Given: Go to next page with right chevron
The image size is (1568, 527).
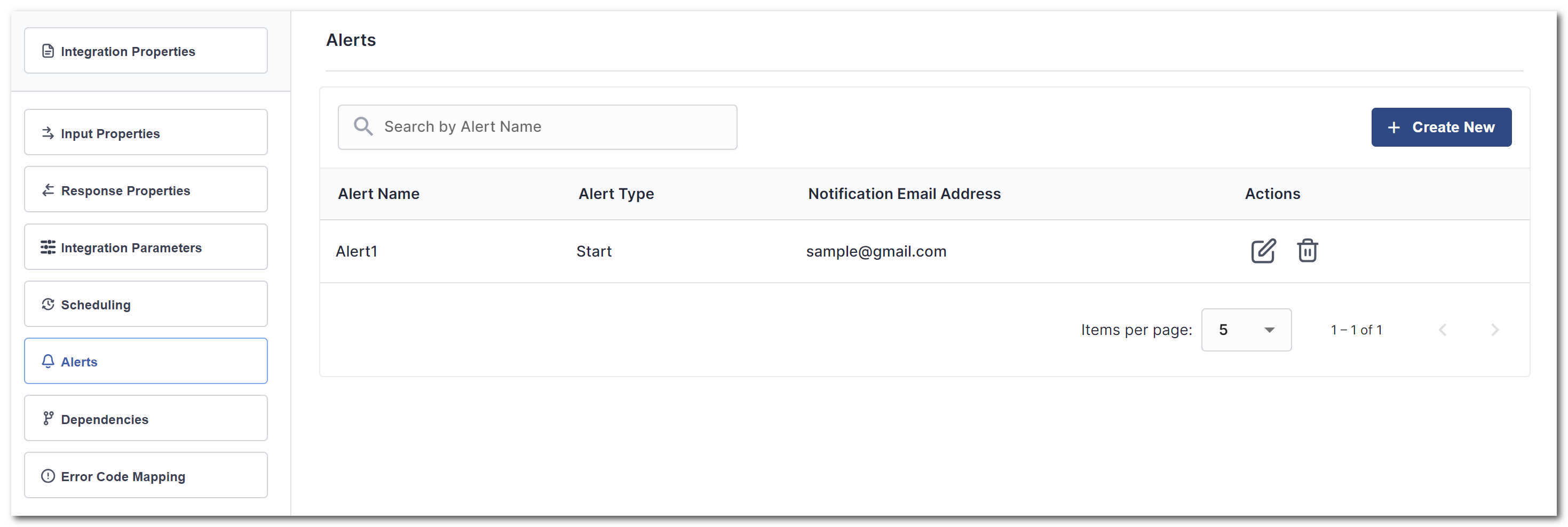Looking at the screenshot, I should coord(1495,330).
